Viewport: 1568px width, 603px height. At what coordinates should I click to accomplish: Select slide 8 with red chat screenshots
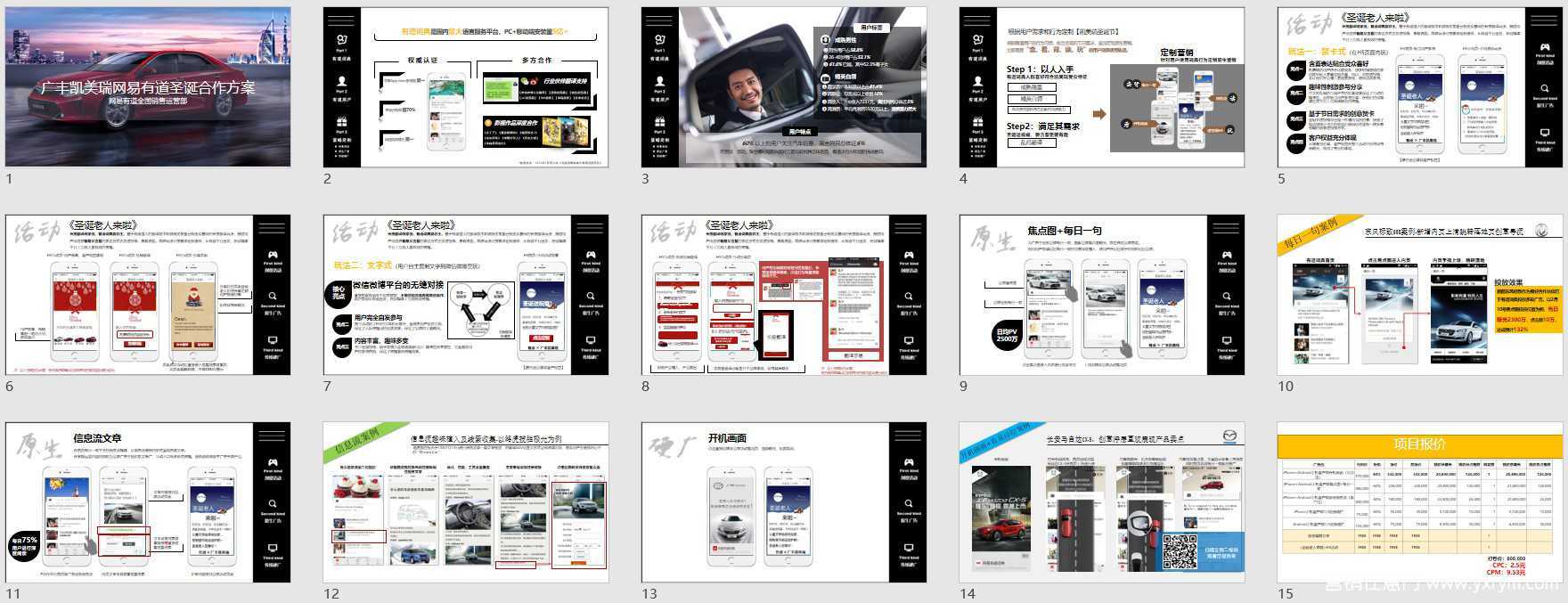click(784, 295)
